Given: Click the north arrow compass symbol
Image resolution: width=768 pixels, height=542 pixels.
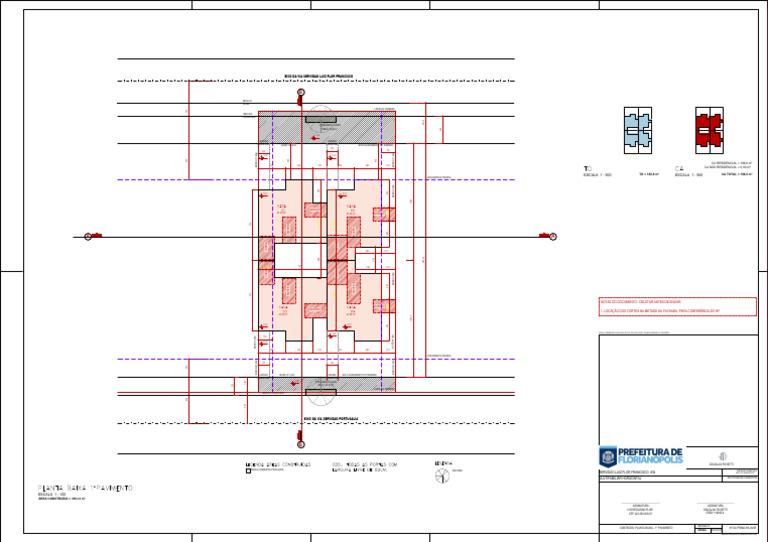Looking at the screenshot, I should (442, 475).
